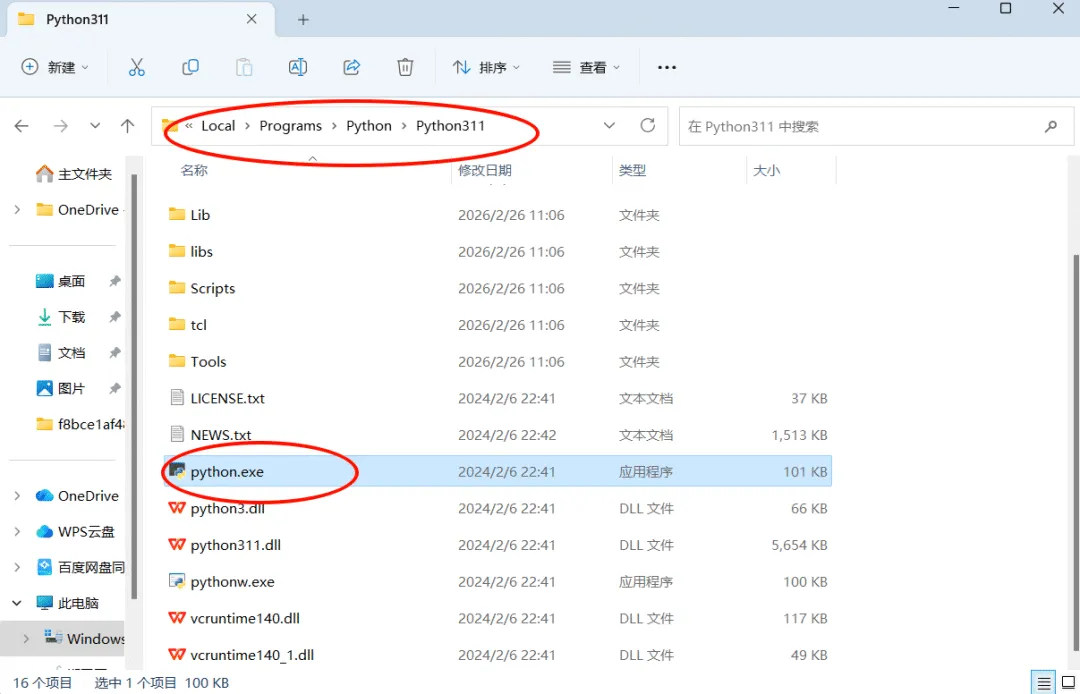Refresh the current folder view
Image resolution: width=1080 pixels, height=694 pixels.
(647, 125)
